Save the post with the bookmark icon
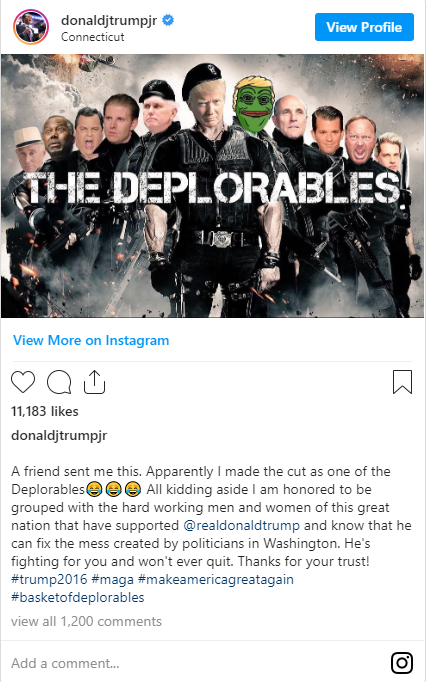The image size is (427, 682). pos(402,382)
